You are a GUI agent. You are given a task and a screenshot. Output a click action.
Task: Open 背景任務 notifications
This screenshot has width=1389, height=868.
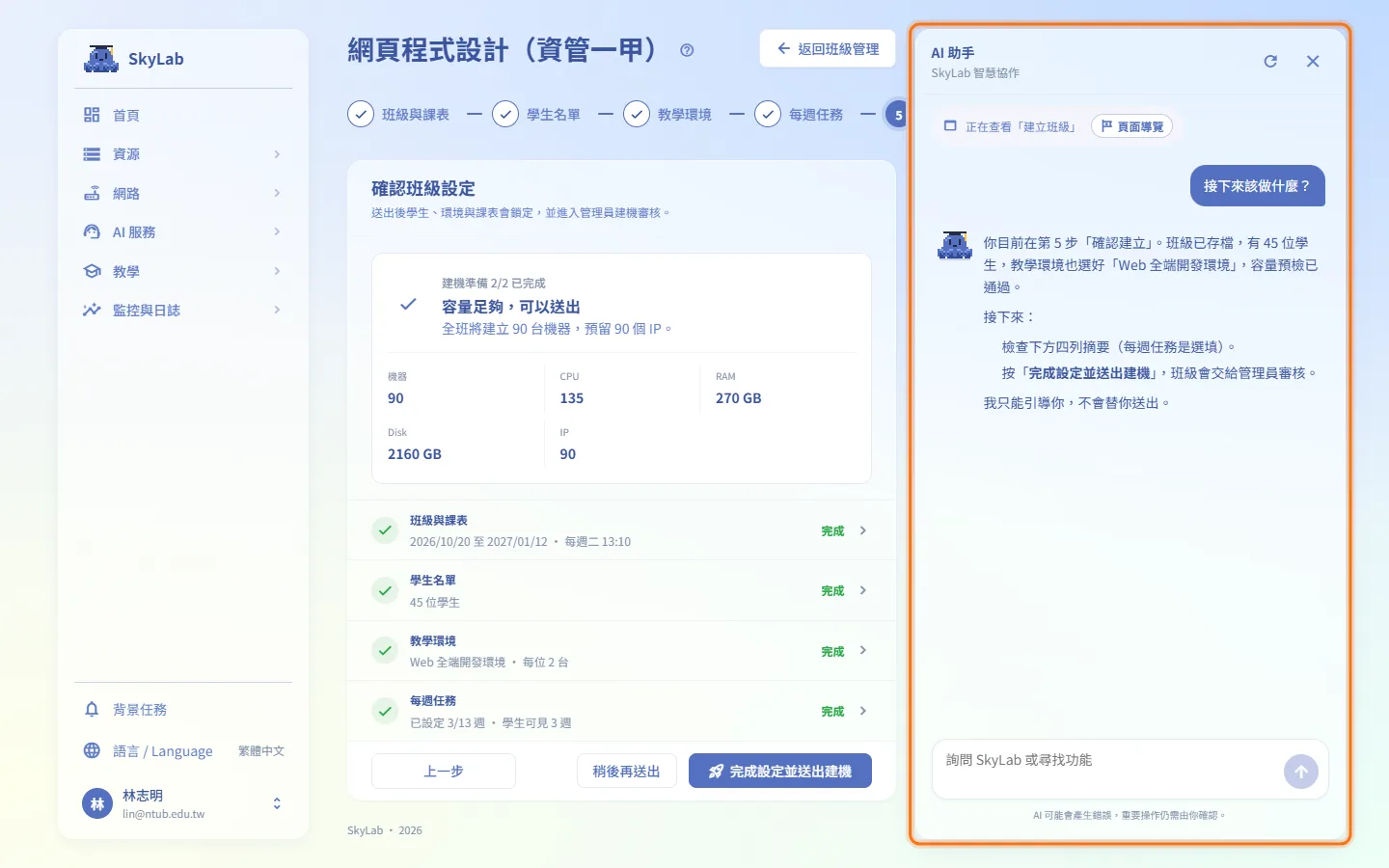tap(183, 710)
